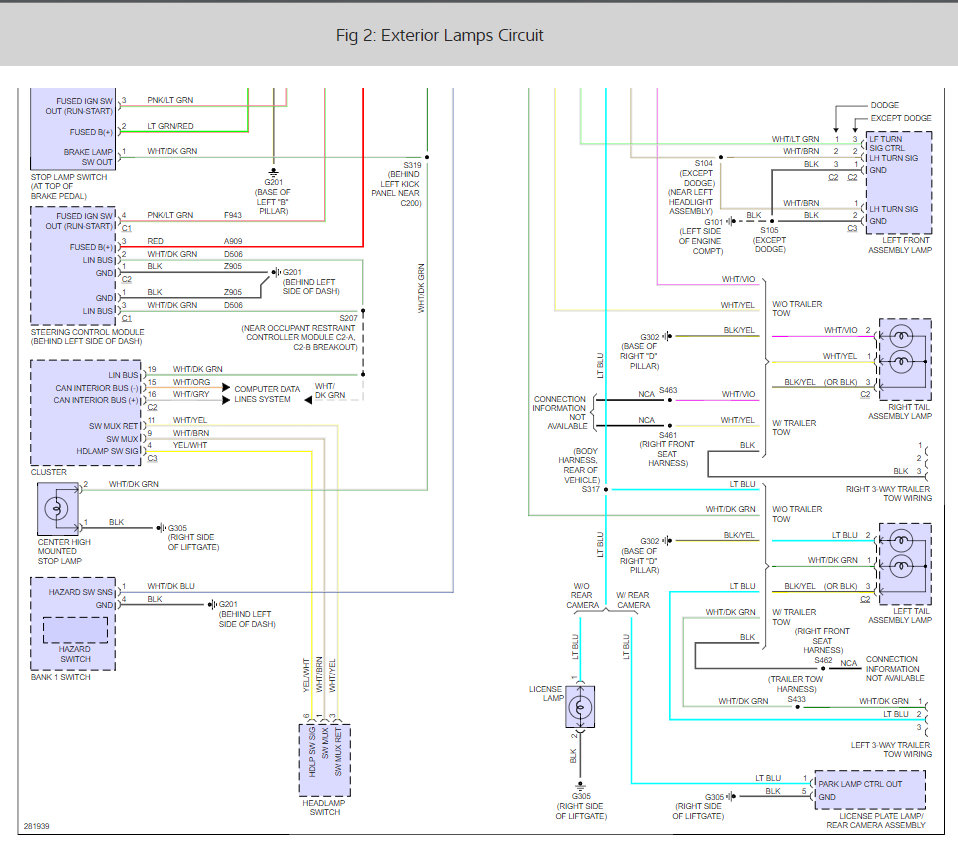This screenshot has width=958, height=849.
Task: Click the 'RED' wire label A909
Action: 155,241
